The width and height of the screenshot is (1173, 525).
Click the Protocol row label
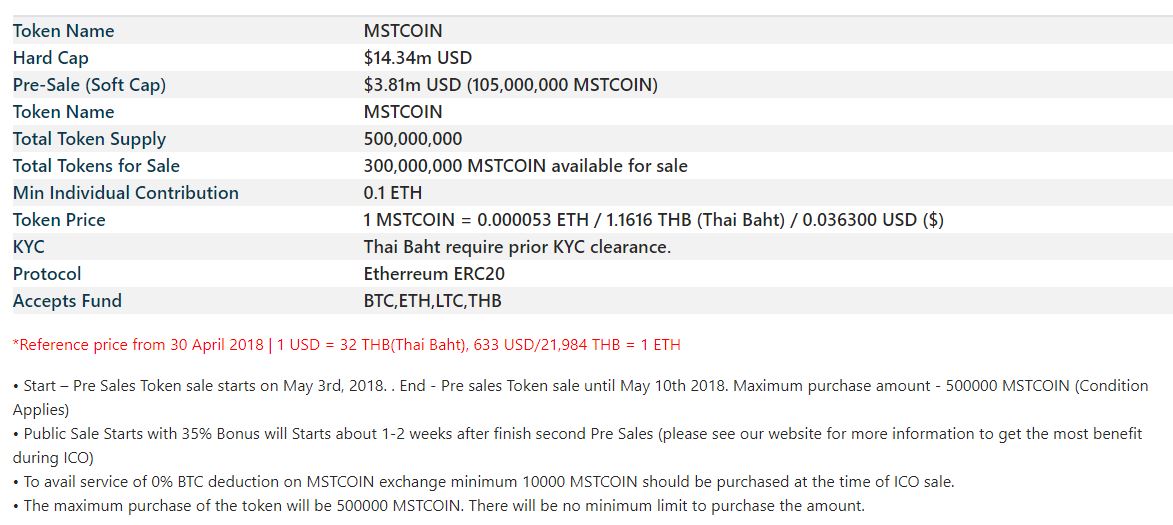tap(47, 274)
